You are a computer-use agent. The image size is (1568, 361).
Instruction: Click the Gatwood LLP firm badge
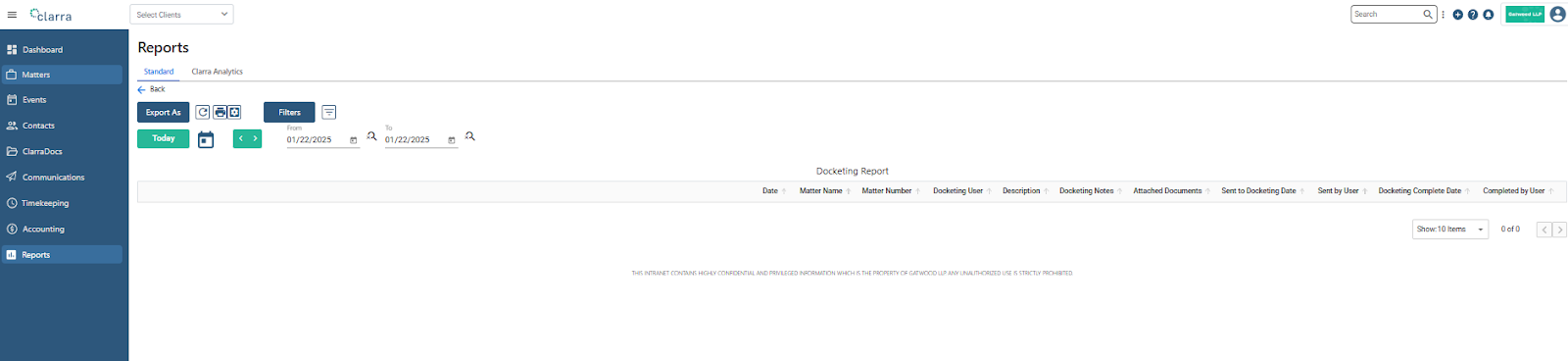1525,15
